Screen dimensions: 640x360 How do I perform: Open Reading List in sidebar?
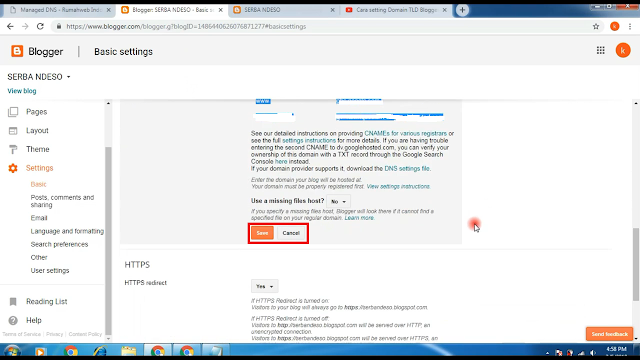[47, 302]
